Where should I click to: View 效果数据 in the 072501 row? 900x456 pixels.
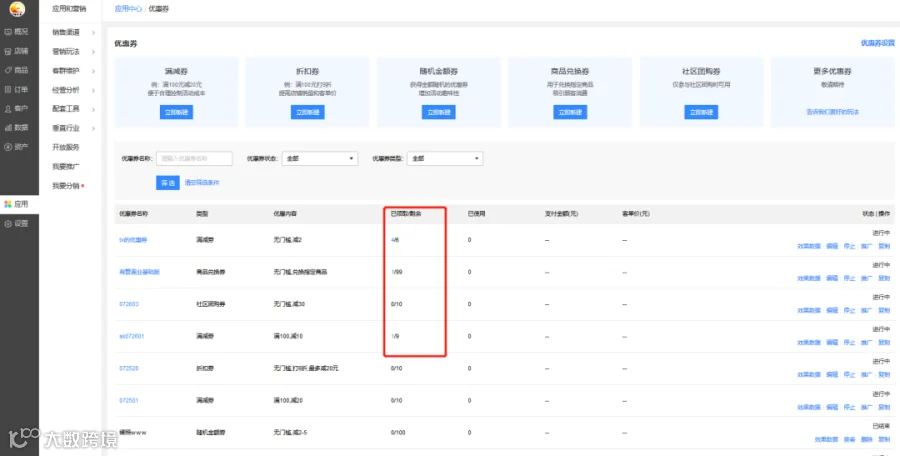click(809, 407)
